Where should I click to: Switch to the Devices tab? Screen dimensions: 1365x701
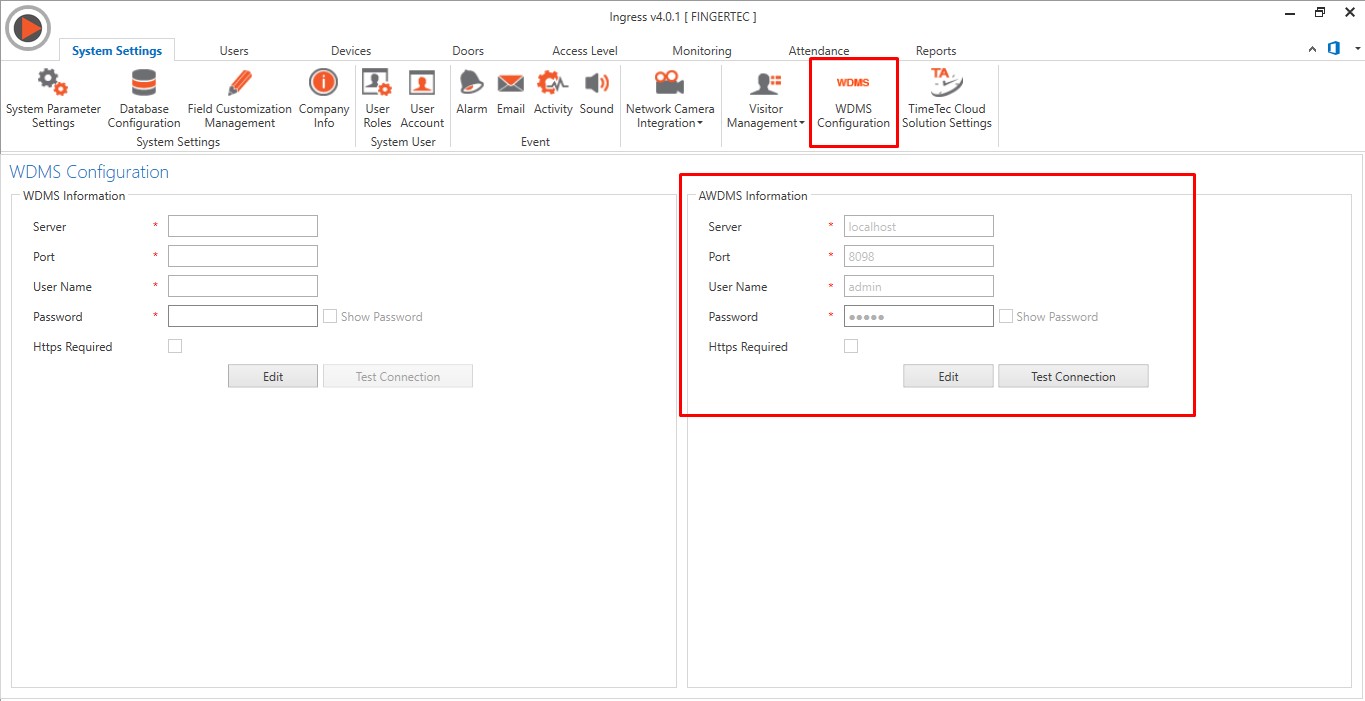(x=351, y=51)
